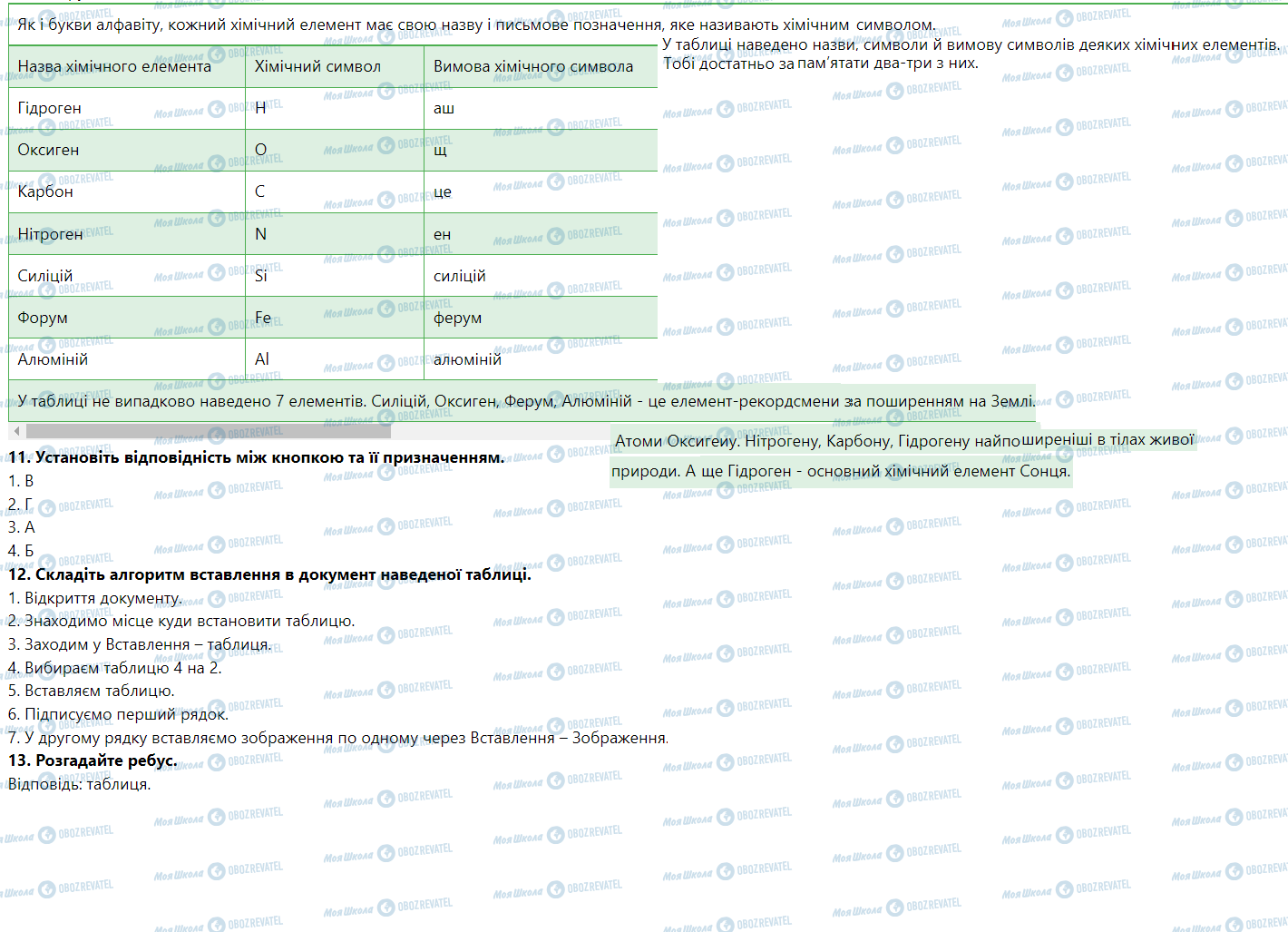Viewport: 1288px width, 932px height.
Task: Click step '6. Підписуємо перший рядок.'
Action: tap(119, 714)
